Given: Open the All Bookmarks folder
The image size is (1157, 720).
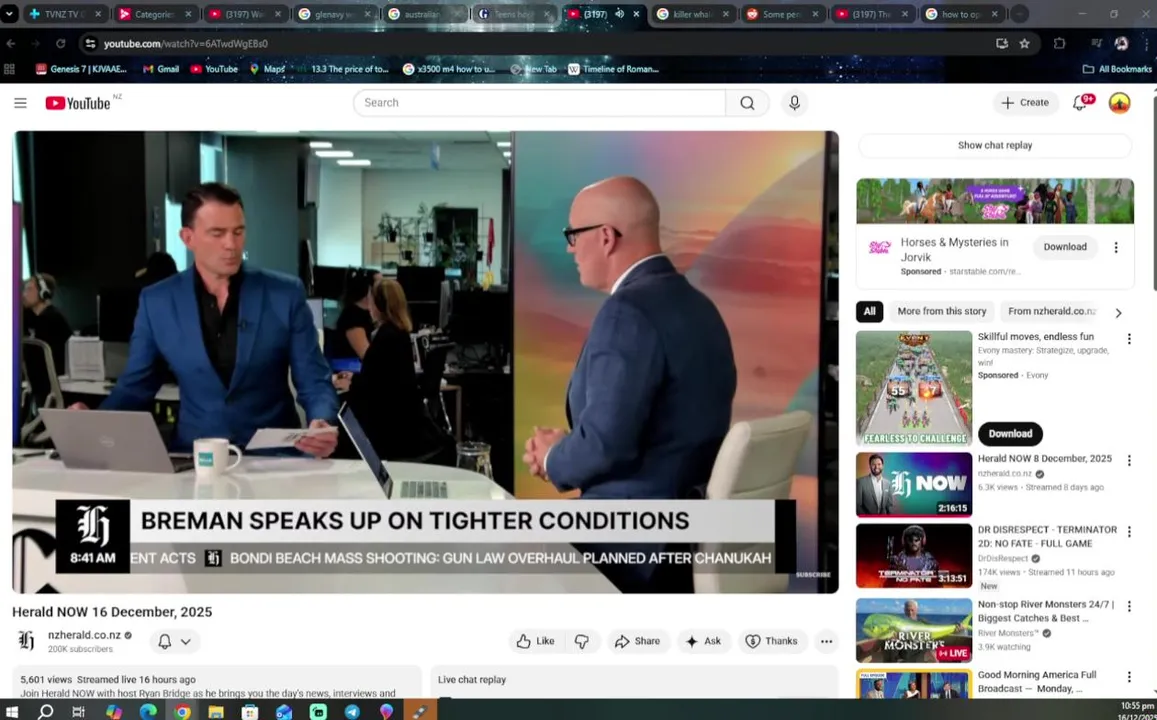Looking at the screenshot, I should tap(1116, 69).
